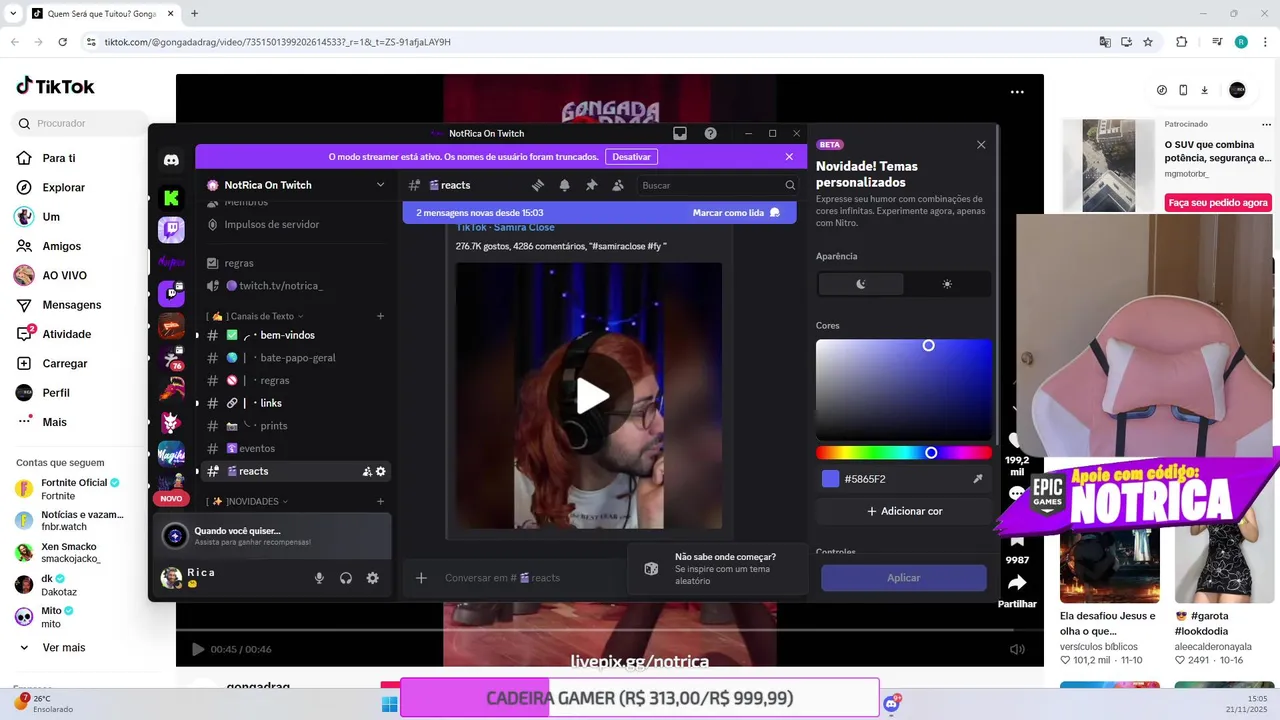Click Aplicar theme button
Screen dimensions: 1280x720
click(x=904, y=578)
